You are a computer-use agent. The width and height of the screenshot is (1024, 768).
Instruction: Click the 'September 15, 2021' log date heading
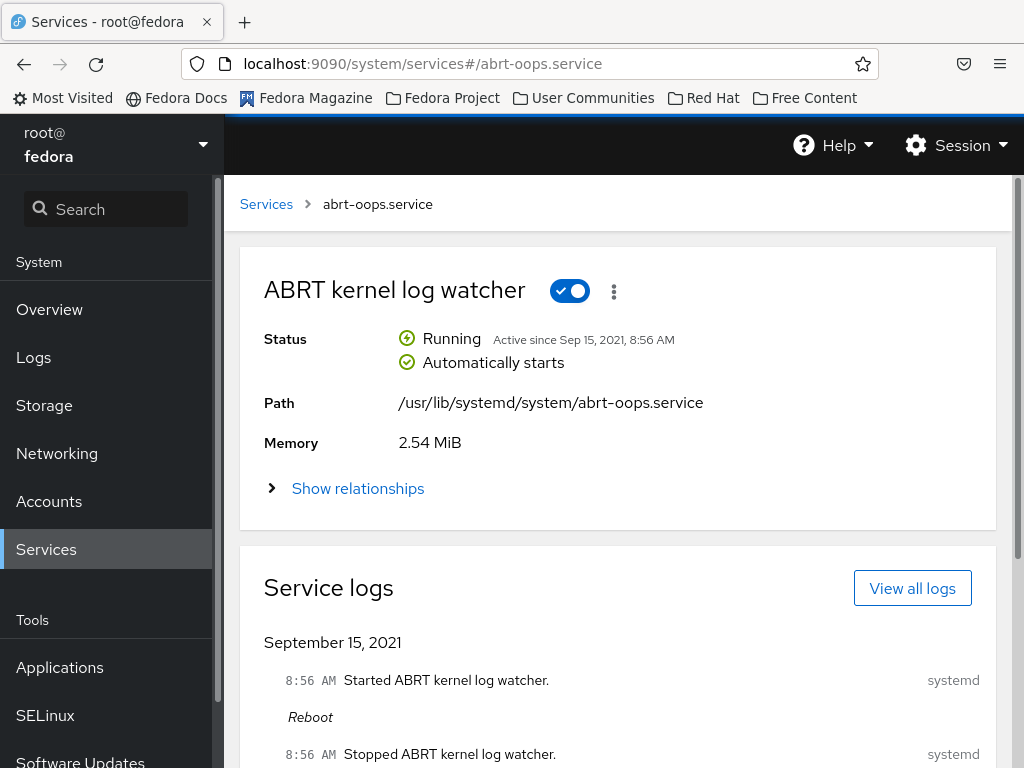(x=332, y=643)
